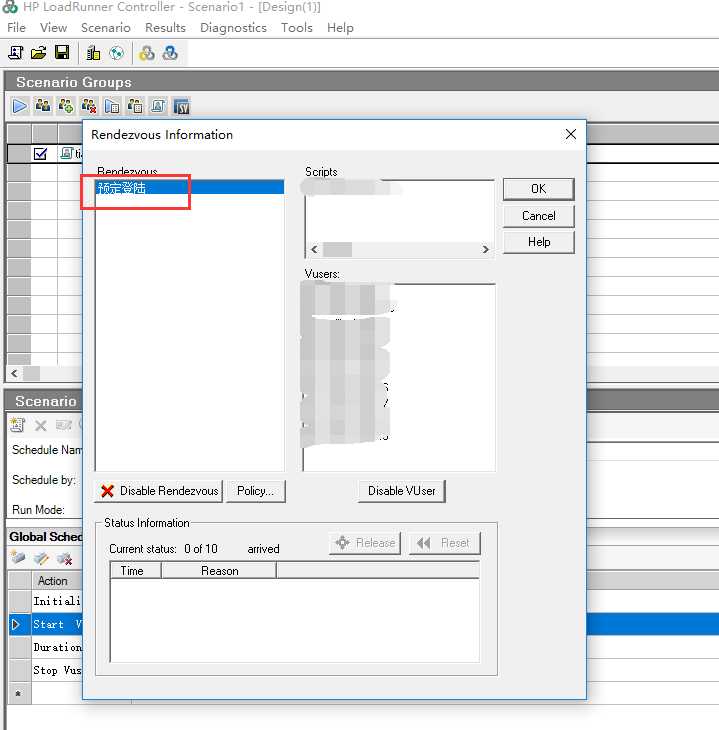719x730 pixels.
Task: Click the new-row asterisk cell in schedule
Action: [19, 694]
